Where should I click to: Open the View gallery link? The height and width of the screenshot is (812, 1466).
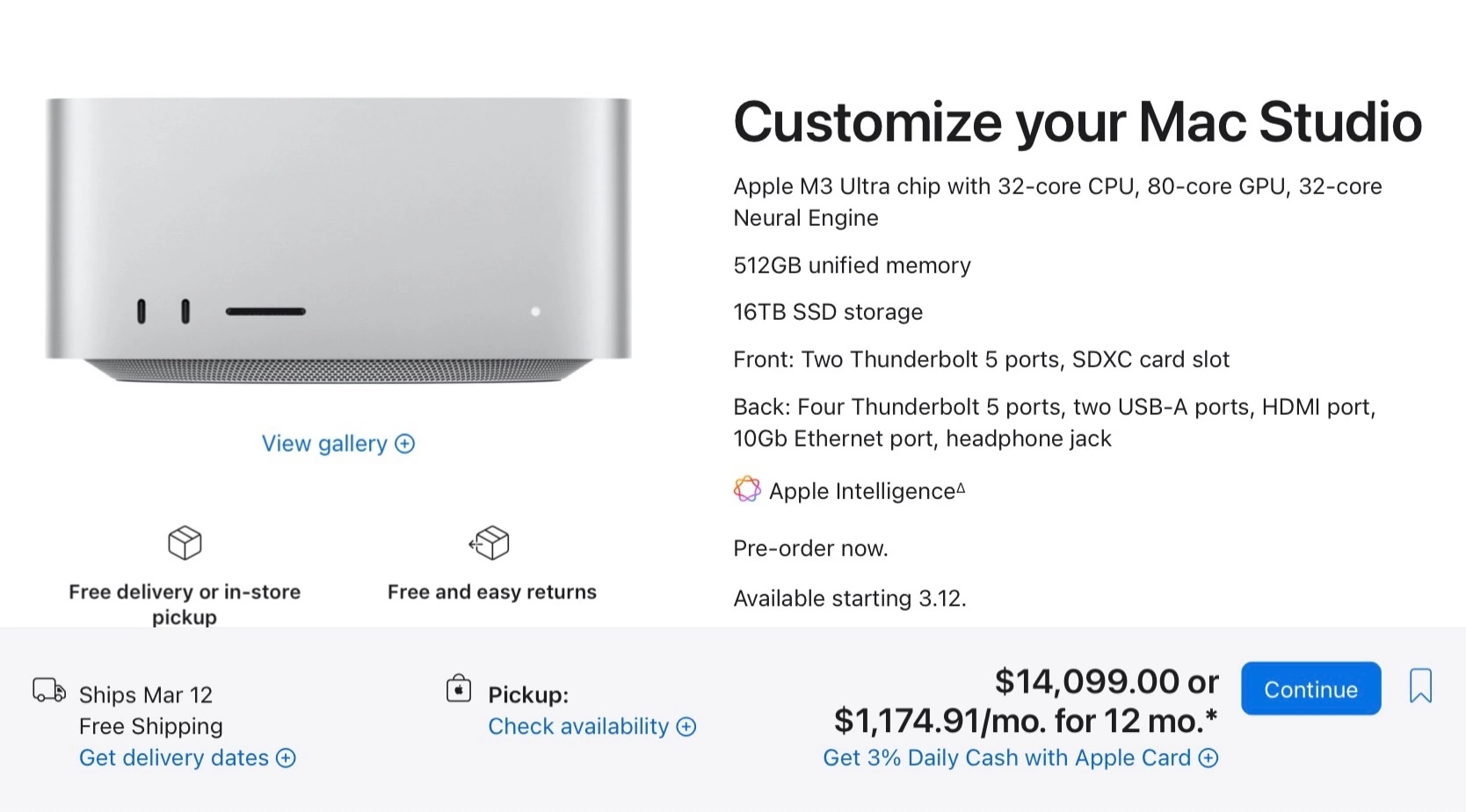(324, 444)
